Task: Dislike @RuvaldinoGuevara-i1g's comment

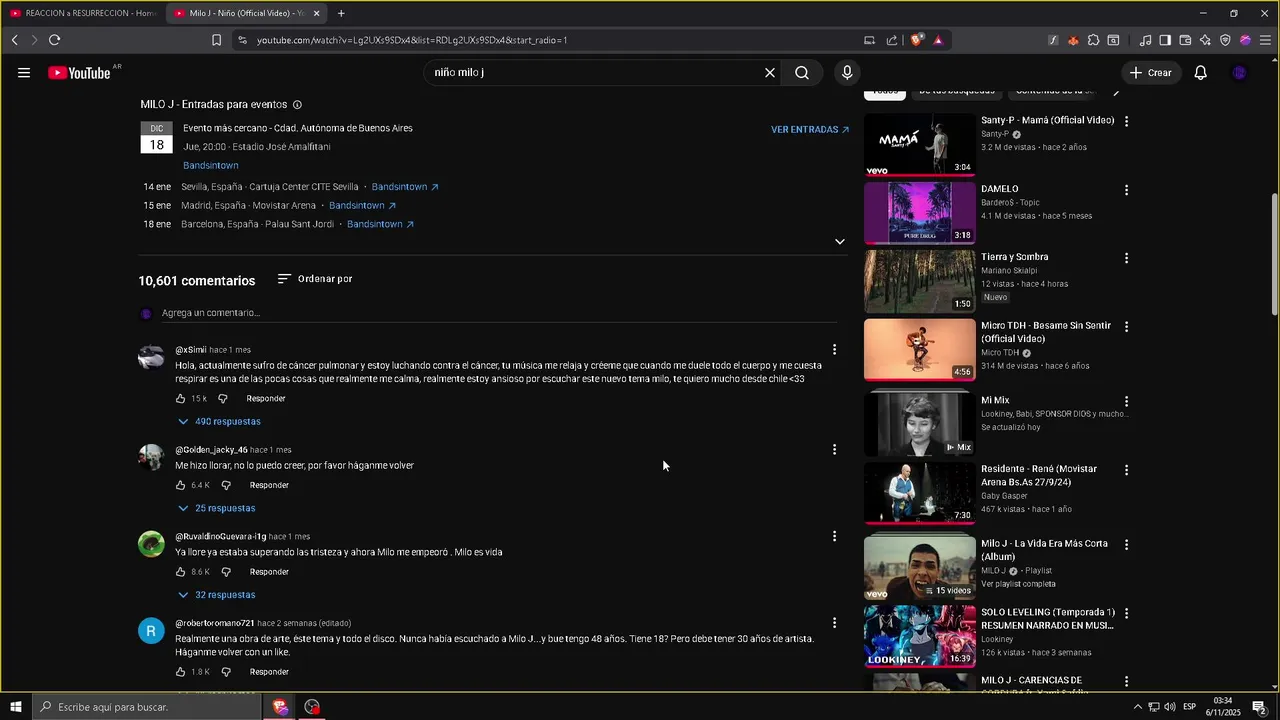Action: [x=226, y=573]
